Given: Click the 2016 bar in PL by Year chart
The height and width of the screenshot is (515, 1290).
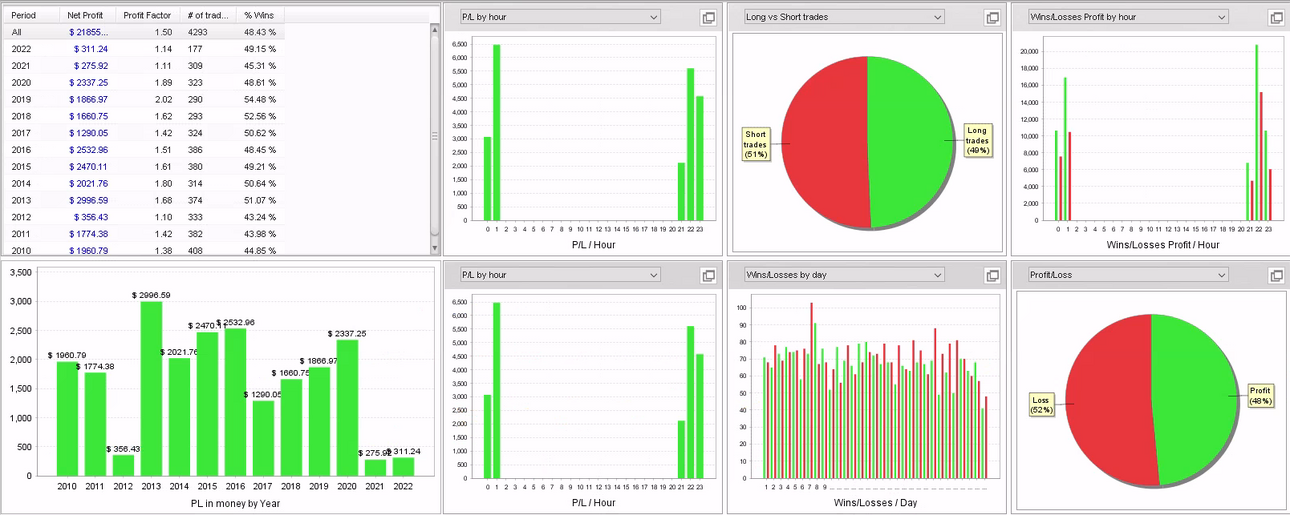Looking at the screenshot, I should [235, 402].
